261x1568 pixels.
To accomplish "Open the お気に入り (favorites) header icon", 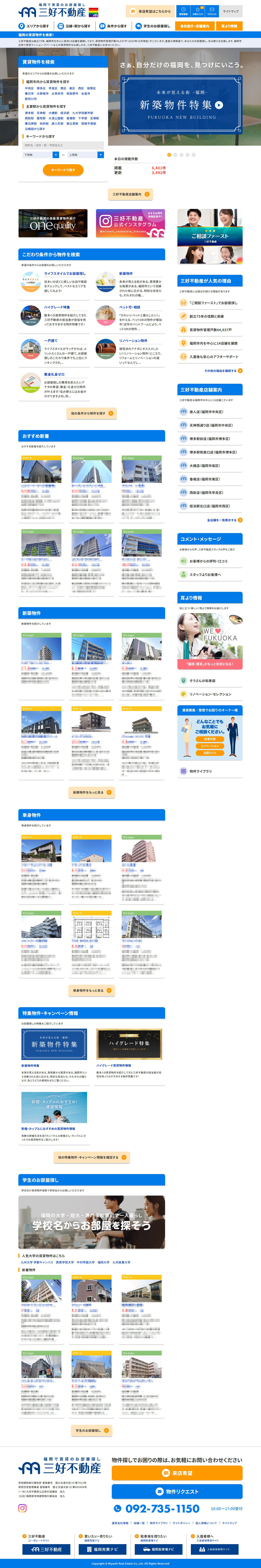I will (x=198, y=11).
